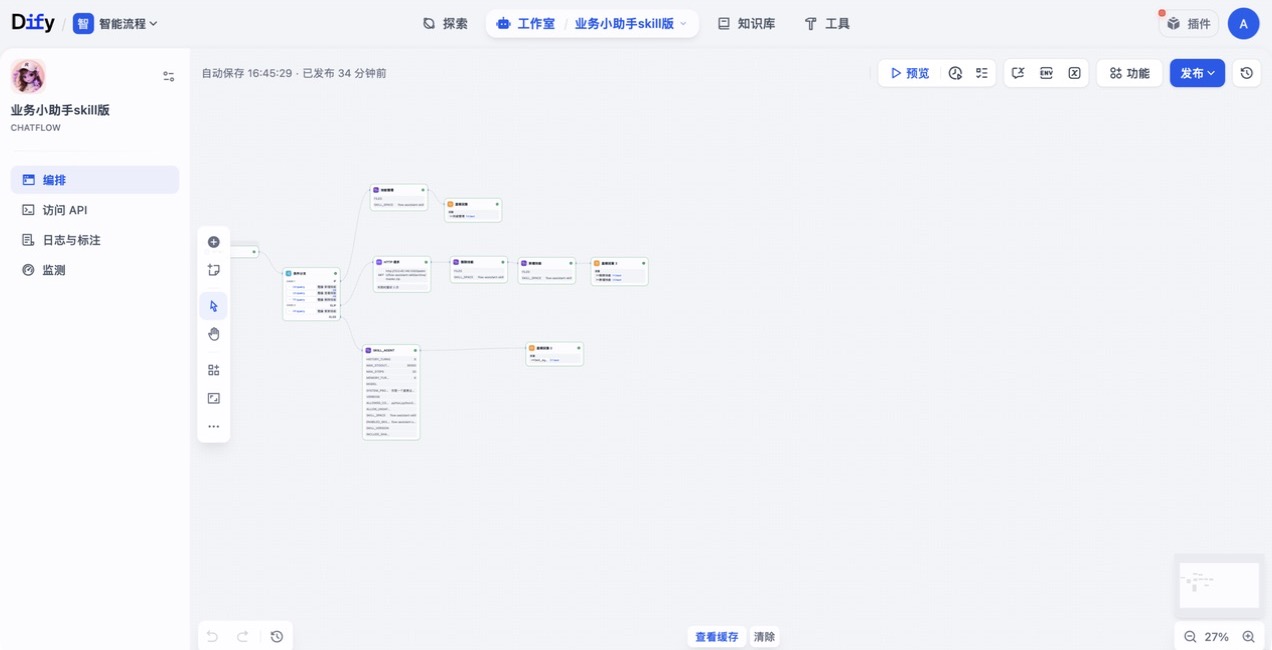Open the 27% zoom level menu

pos(1217,637)
